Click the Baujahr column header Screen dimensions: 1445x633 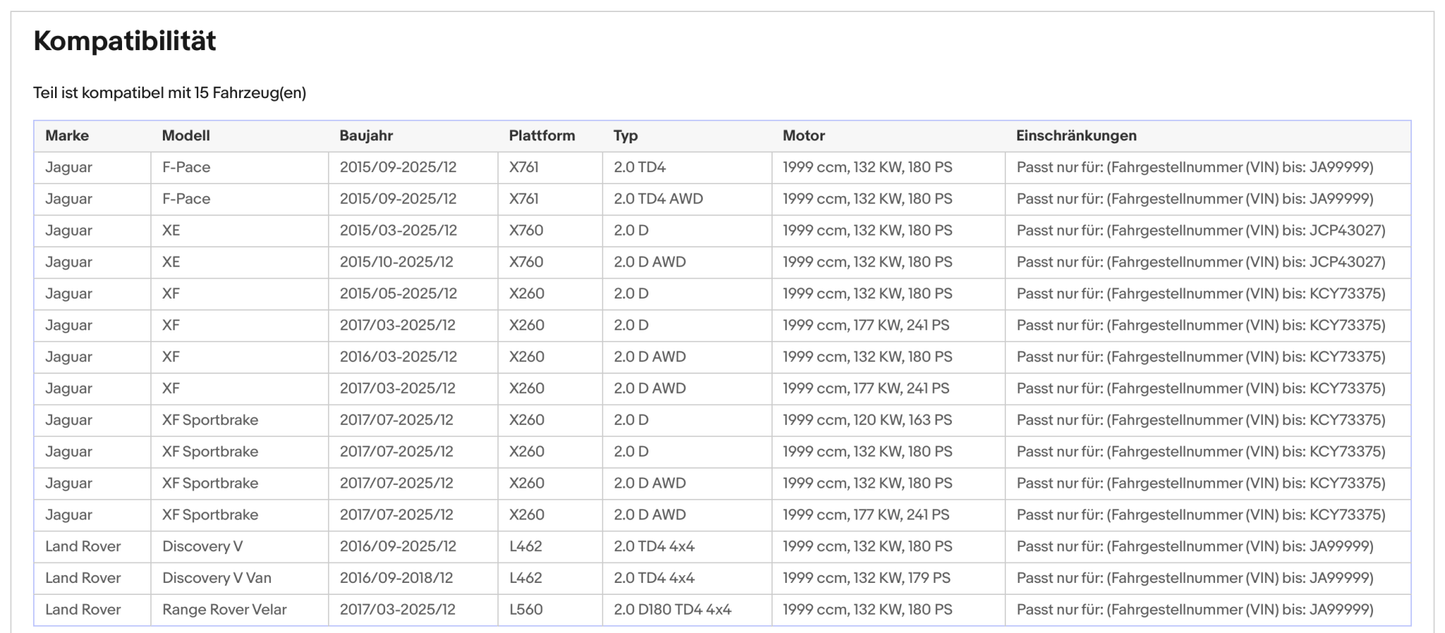click(366, 136)
